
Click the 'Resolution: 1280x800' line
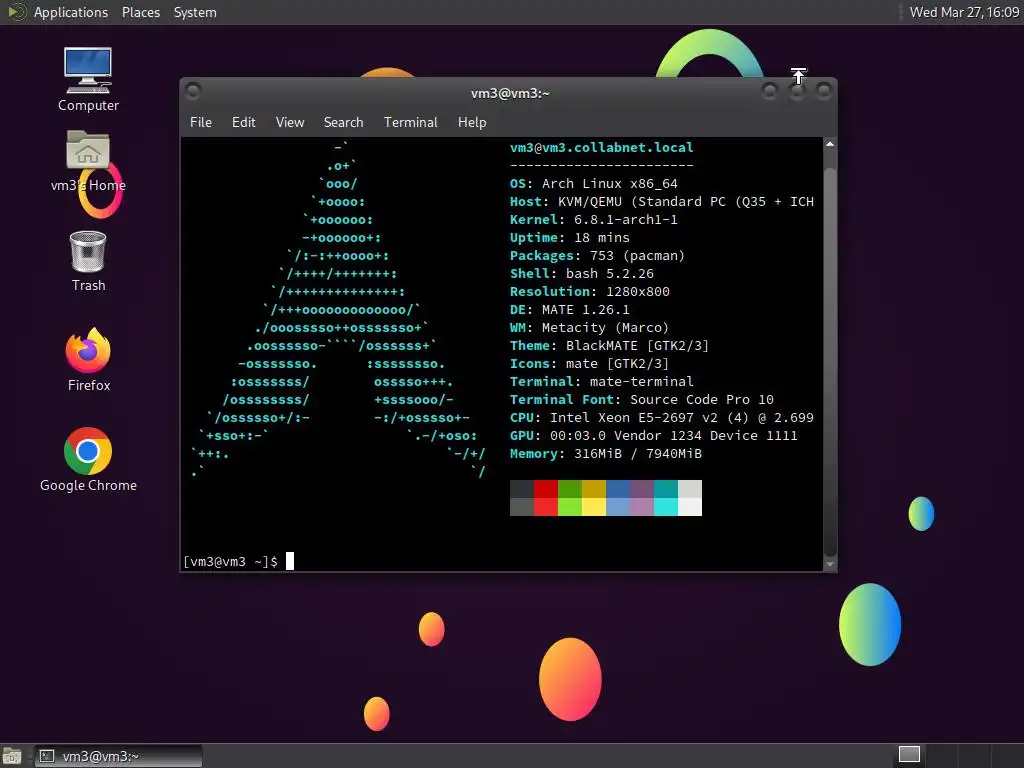[x=590, y=291]
